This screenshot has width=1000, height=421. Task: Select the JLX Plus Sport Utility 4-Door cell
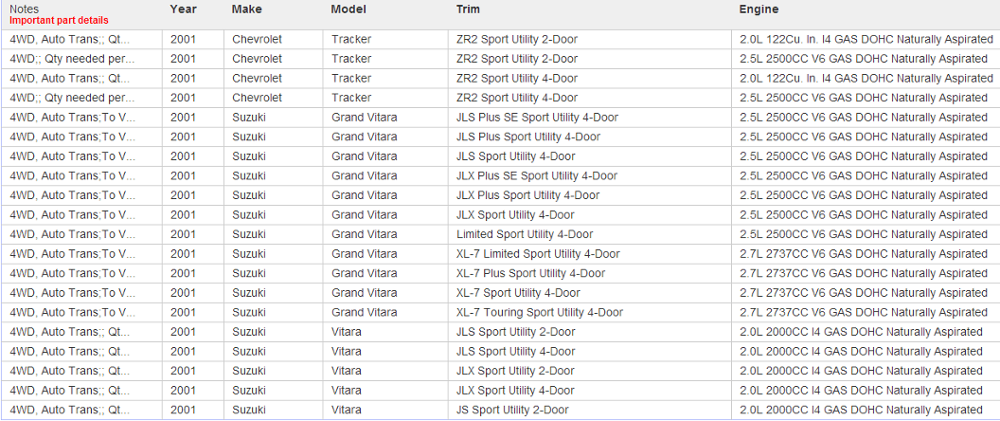click(x=528, y=195)
